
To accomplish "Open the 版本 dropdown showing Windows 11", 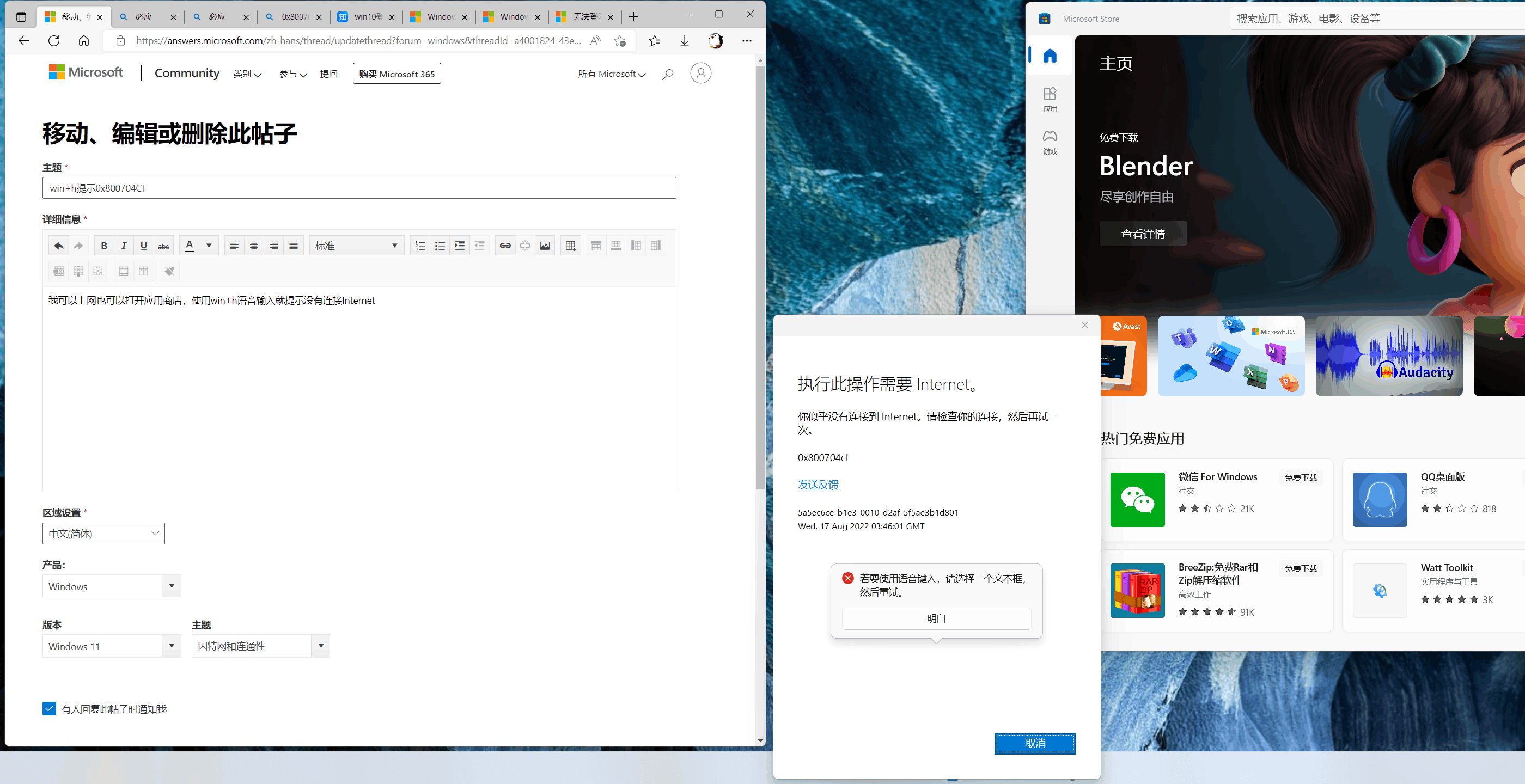I will pos(111,646).
